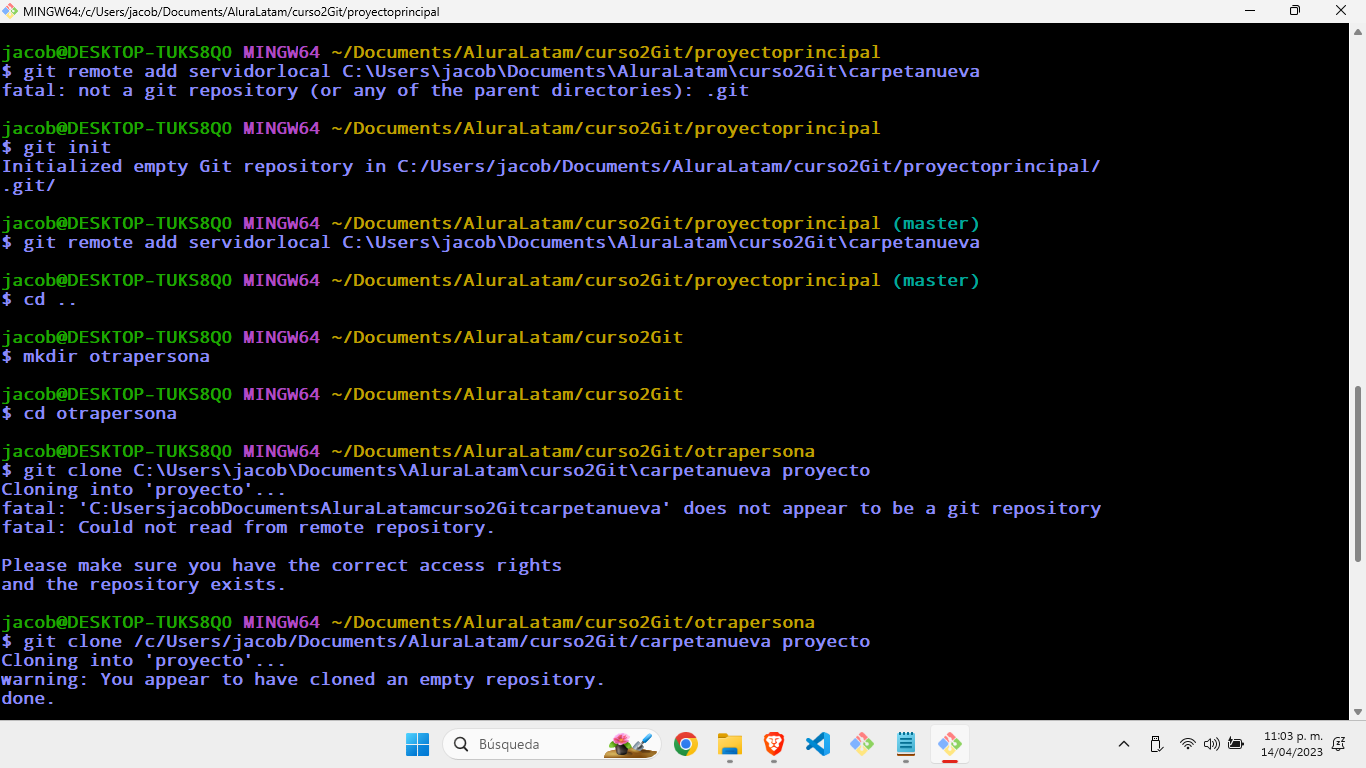Click the 'done.' output line
Image resolution: width=1366 pixels, height=768 pixels.
(28, 698)
